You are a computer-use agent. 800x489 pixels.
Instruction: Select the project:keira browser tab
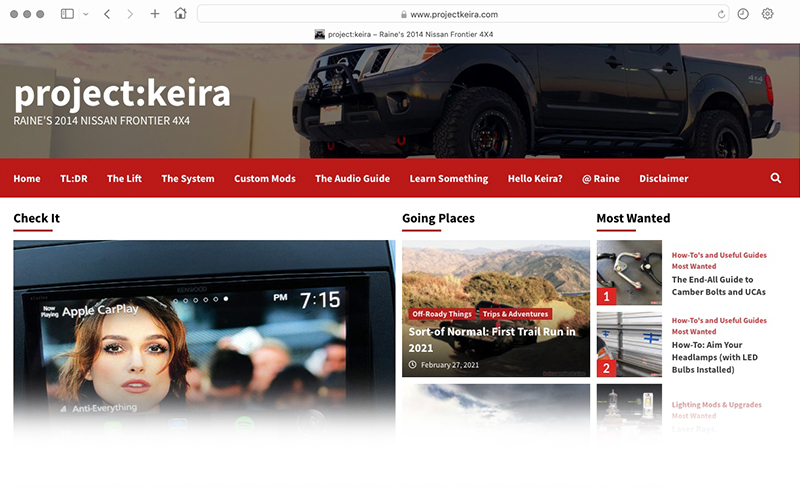(x=404, y=34)
